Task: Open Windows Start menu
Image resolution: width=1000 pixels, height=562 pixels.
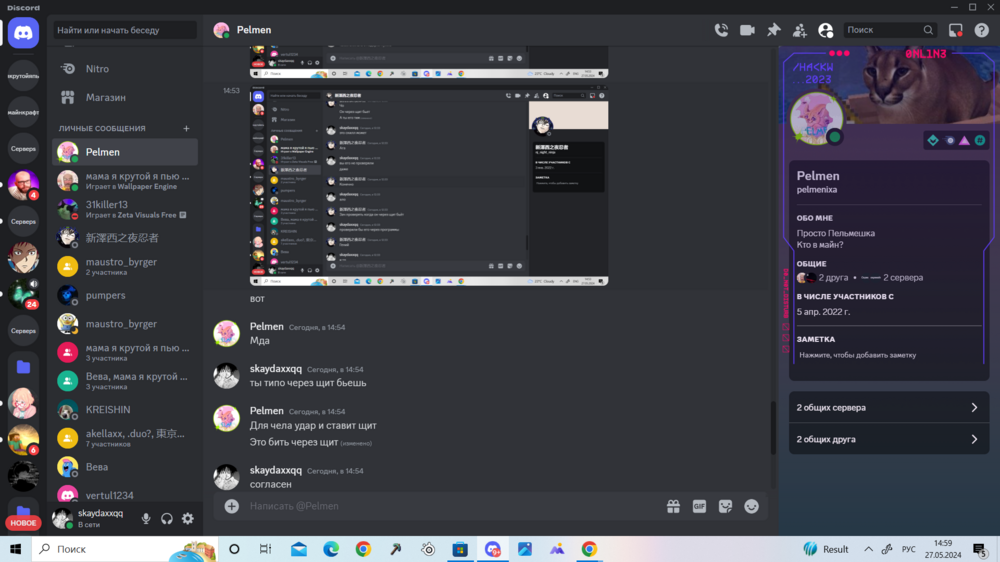Action: coord(15,549)
